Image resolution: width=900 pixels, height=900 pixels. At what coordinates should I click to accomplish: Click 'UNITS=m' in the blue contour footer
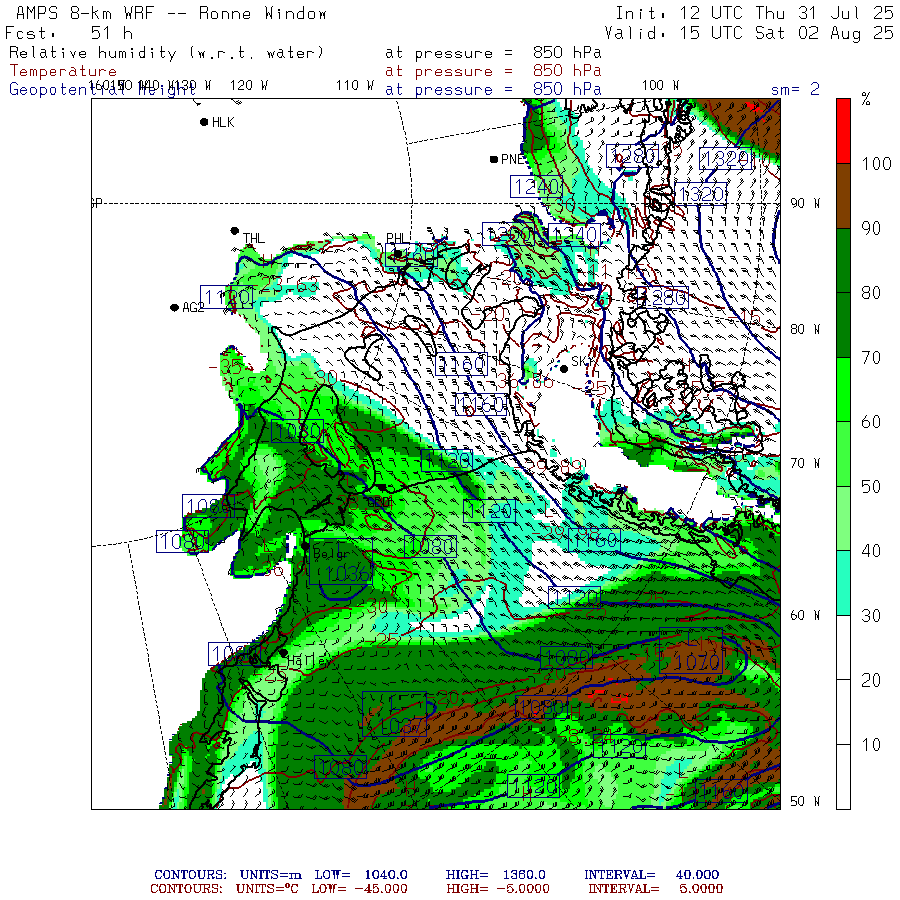(x=270, y=875)
